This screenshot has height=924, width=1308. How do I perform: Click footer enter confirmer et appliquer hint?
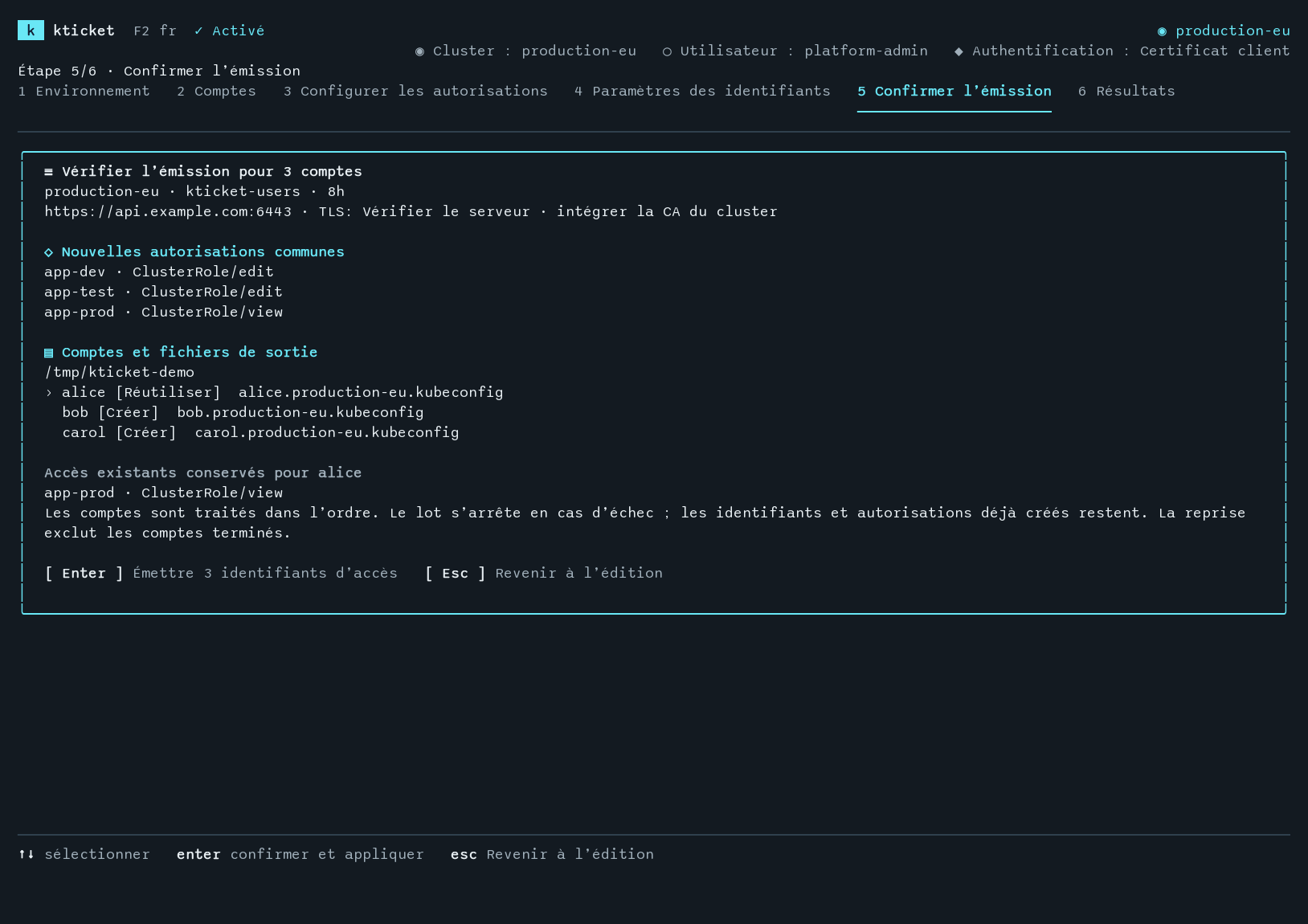[x=300, y=855]
